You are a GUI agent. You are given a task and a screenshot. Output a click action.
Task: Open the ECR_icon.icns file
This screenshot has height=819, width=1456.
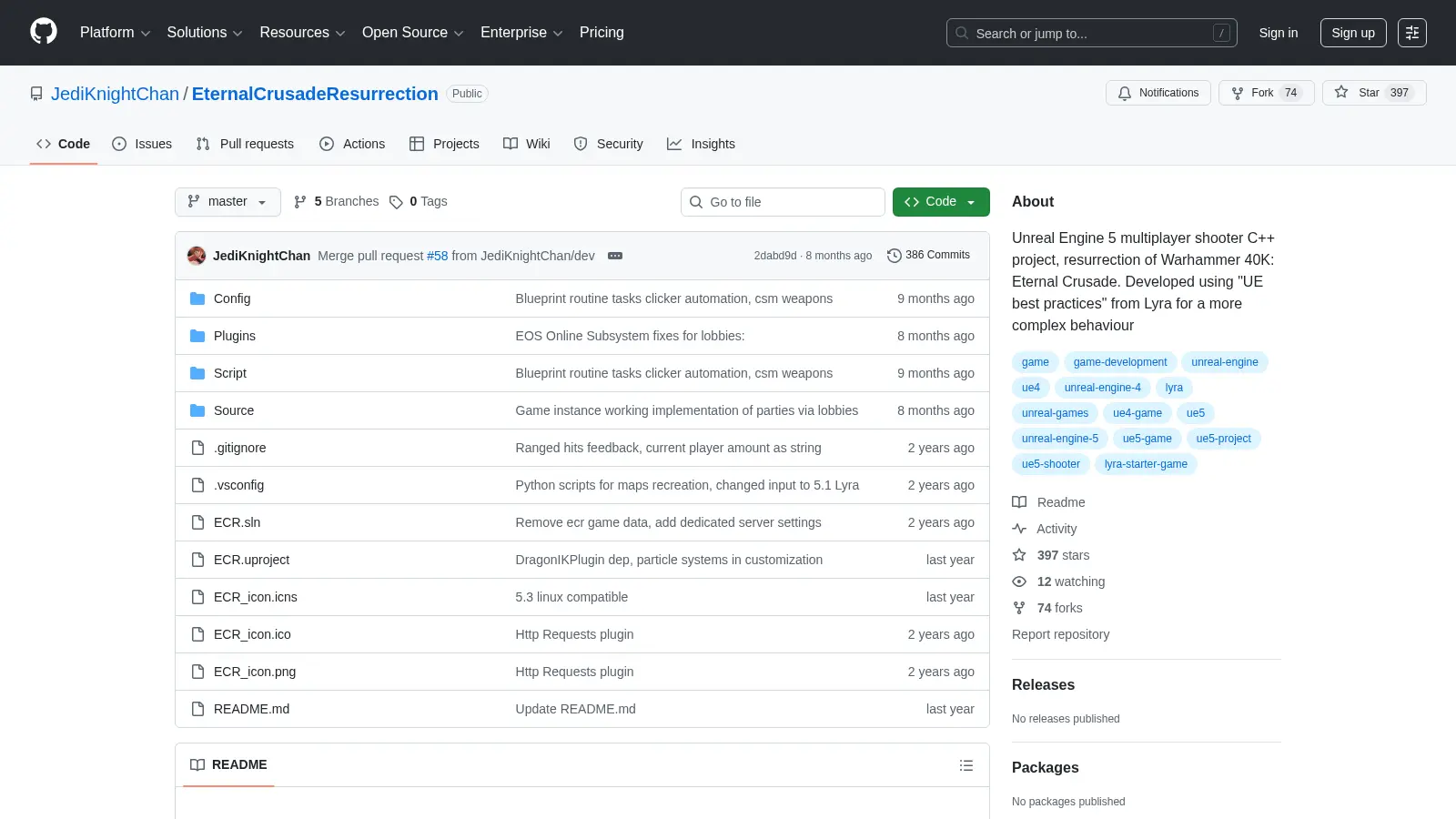tap(256, 597)
